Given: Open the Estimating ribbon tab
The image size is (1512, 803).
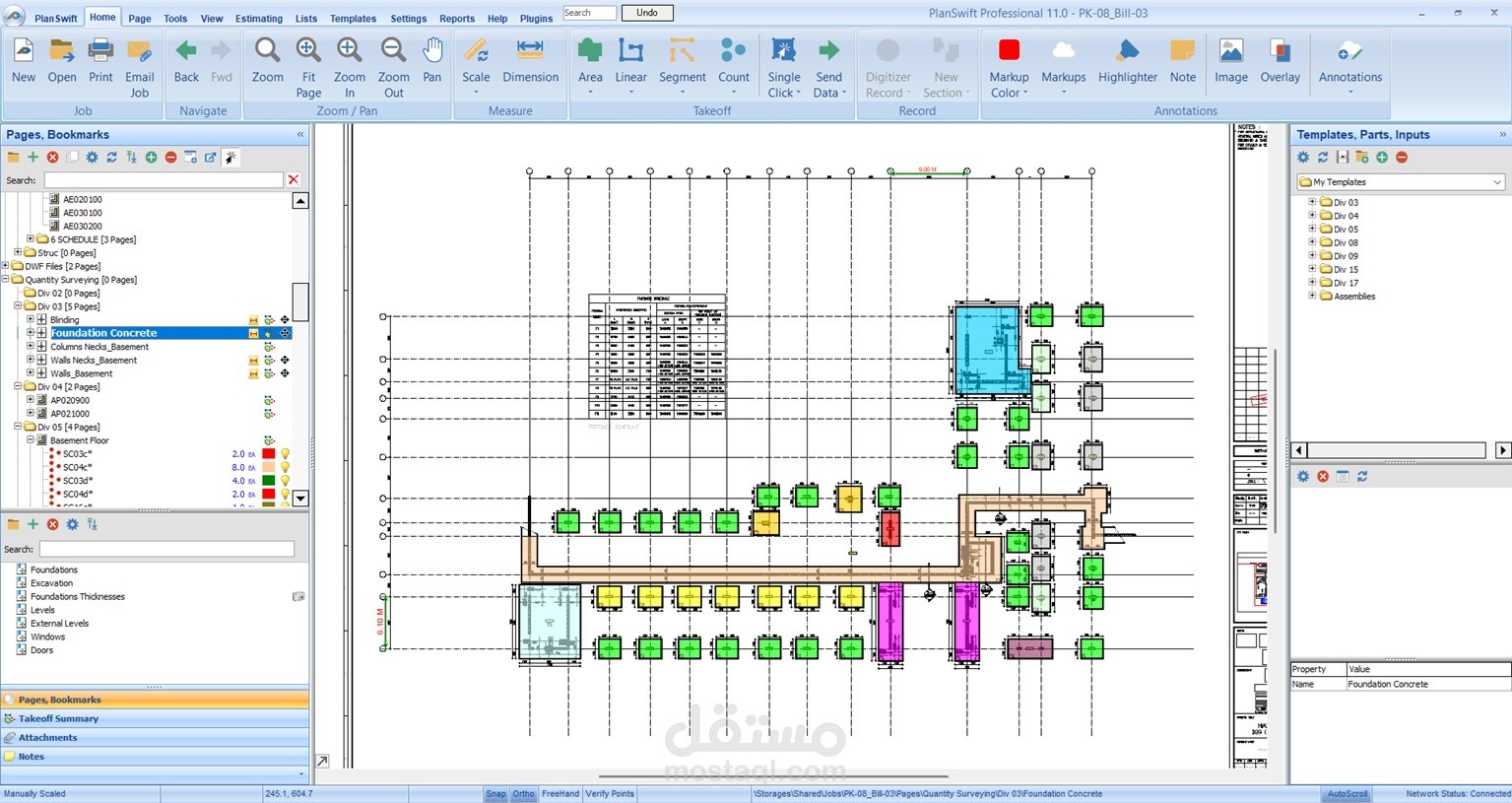Looking at the screenshot, I should tap(259, 19).
